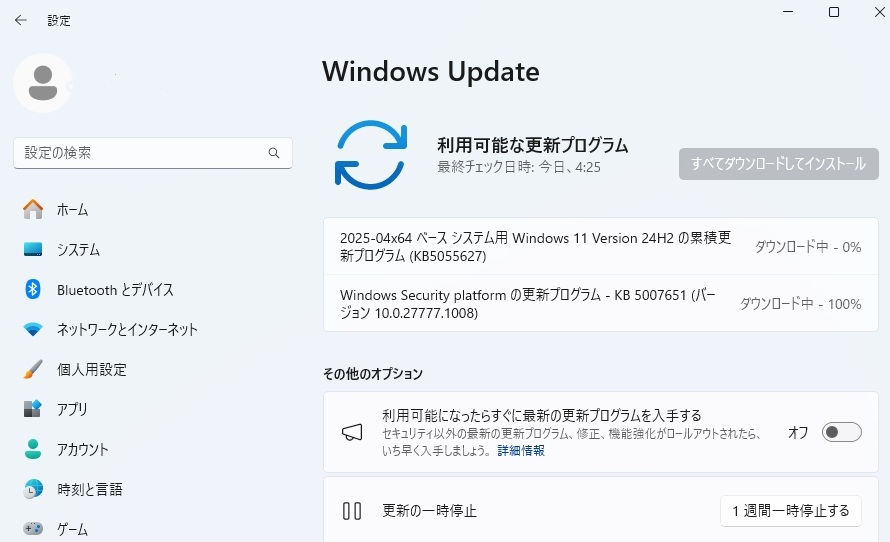The height and width of the screenshot is (542, 890).
Task: Click the 利用可能な更新プログラム heading
Action: [532, 145]
